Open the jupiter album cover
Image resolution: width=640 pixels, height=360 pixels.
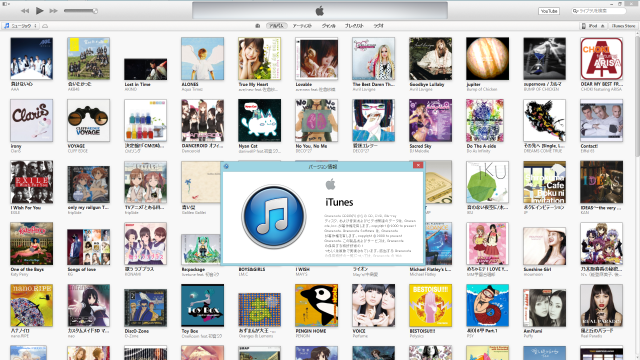click(487, 58)
